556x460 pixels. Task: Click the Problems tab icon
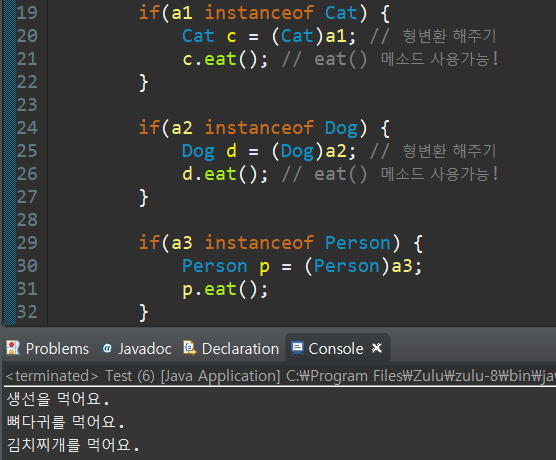tap(13, 348)
